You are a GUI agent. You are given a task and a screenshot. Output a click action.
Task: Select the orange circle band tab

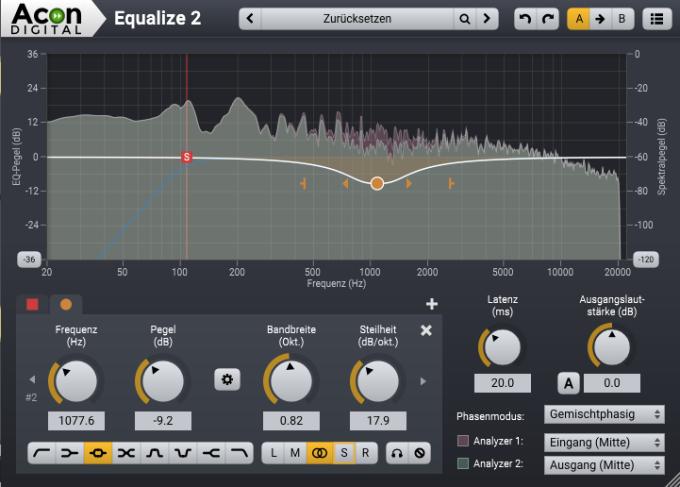tap(66, 304)
